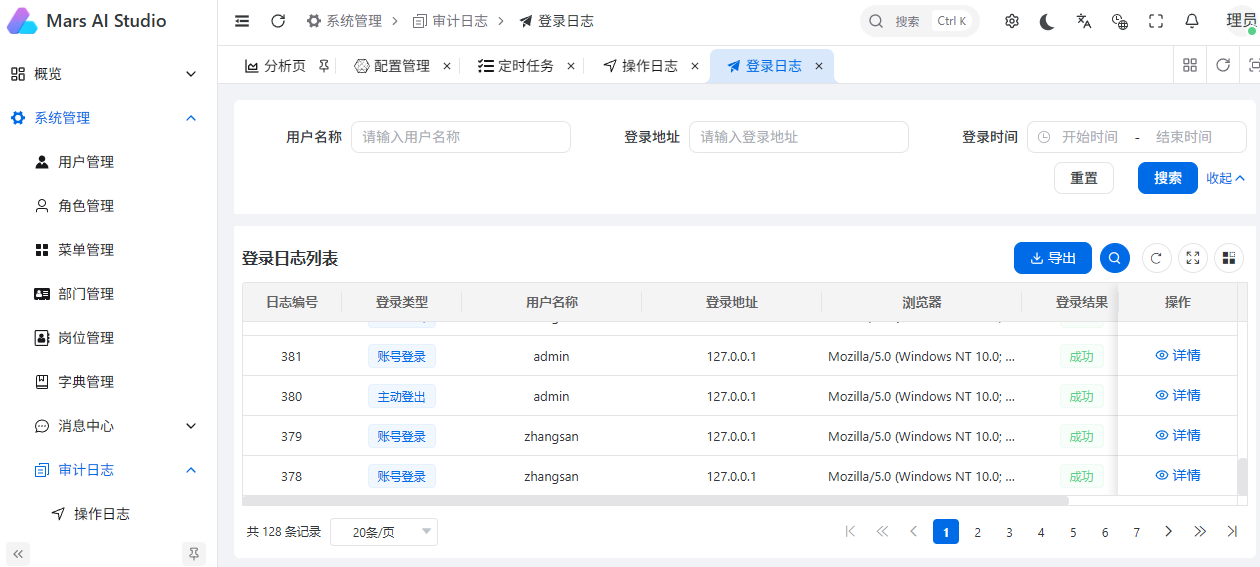Open the 20条/页 page size dropdown
Image resolution: width=1260 pixels, height=567 pixels.
point(384,532)
